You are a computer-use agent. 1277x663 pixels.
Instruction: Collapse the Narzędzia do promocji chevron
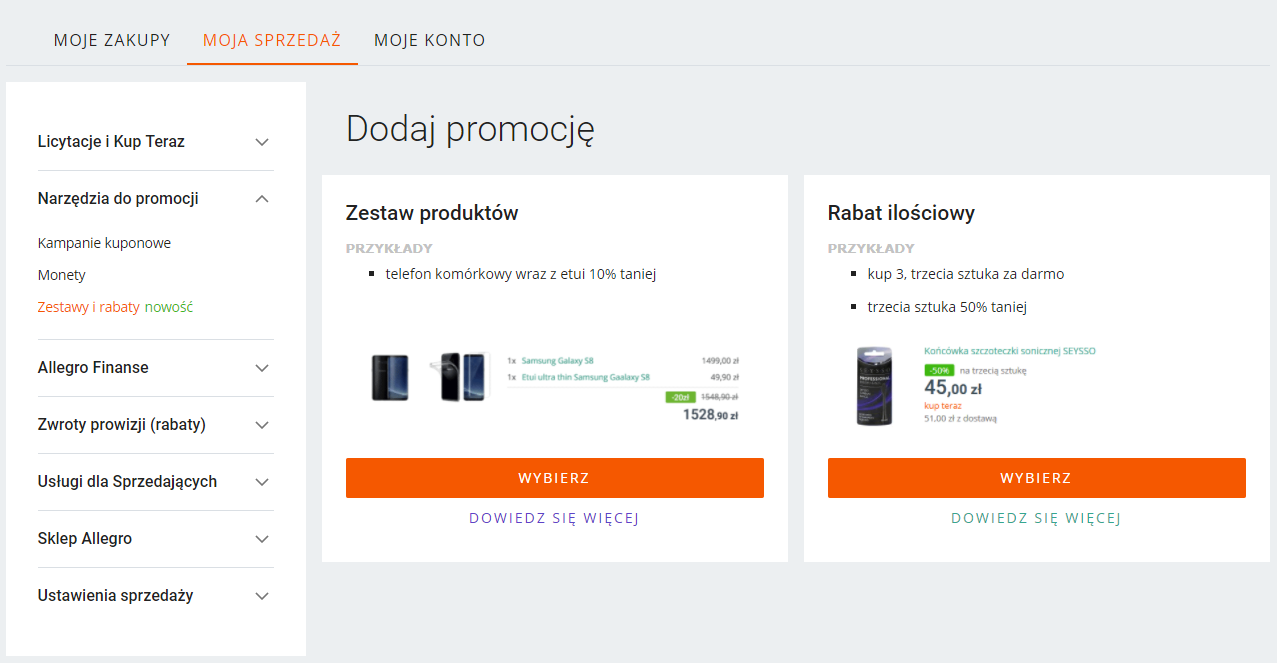click(262, 199)
